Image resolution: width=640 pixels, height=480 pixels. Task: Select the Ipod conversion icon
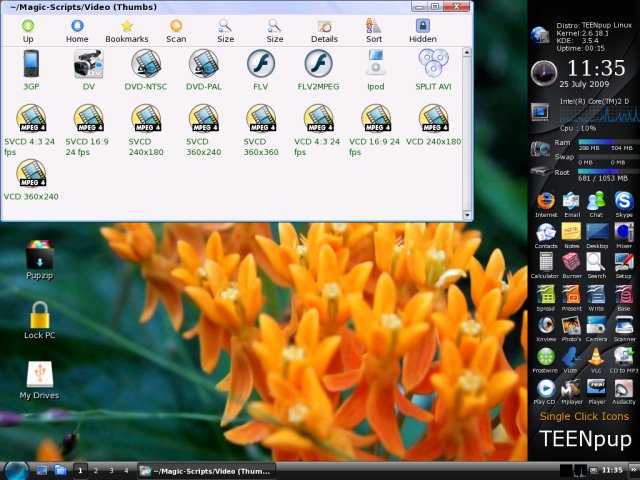[375, 68]
